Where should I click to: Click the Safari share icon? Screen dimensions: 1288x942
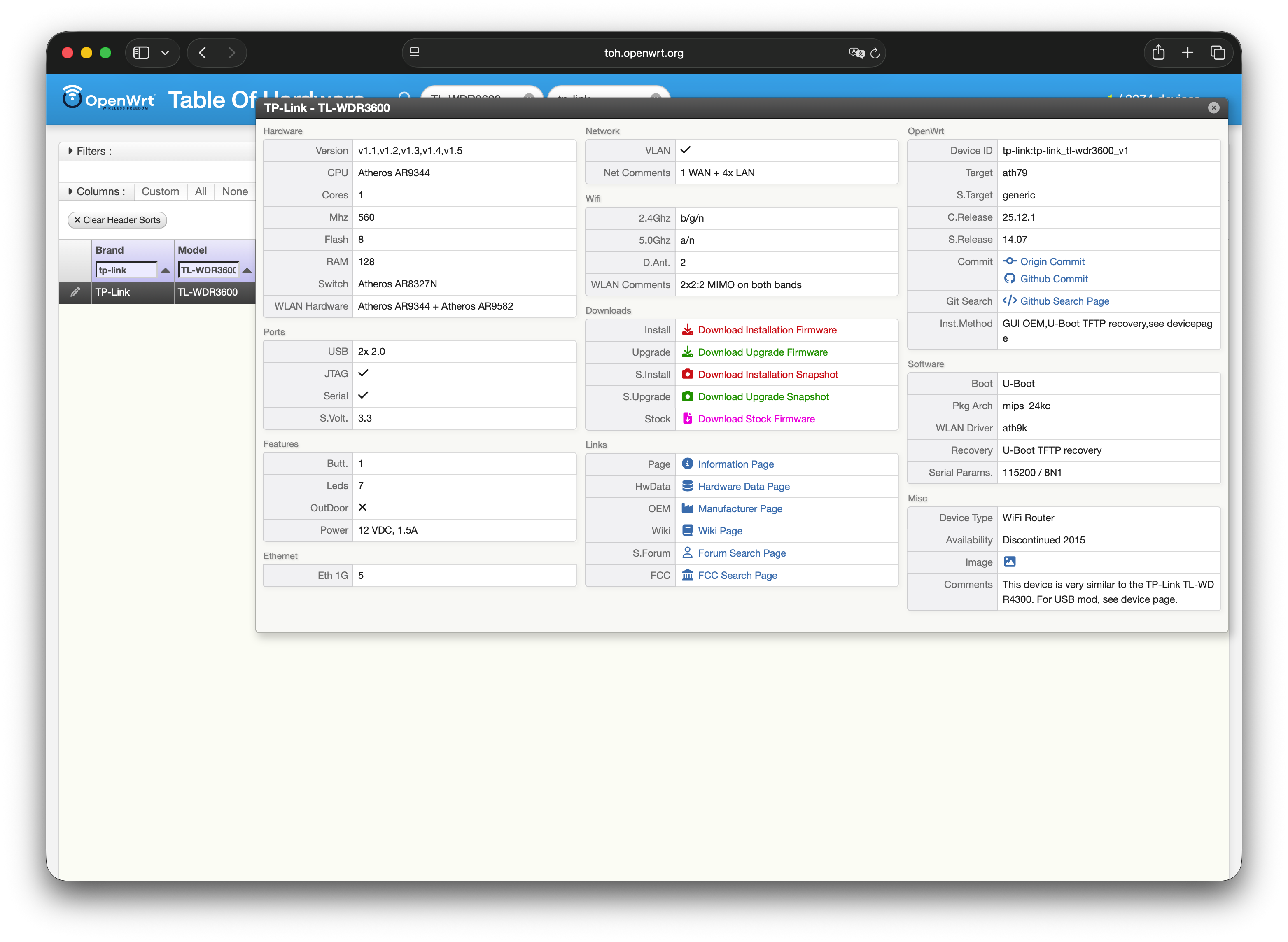click(x=1158, y=53)
